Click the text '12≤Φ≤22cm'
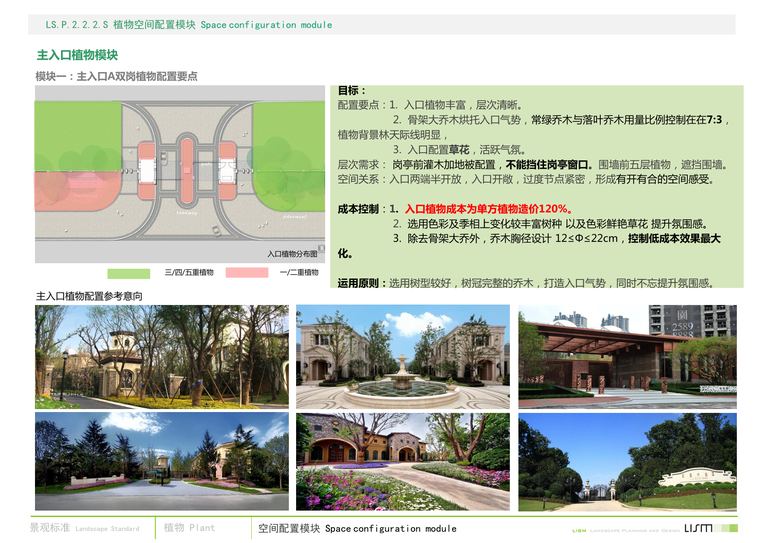This screenshot has height=543, width=768. pyautogui.click(x=586, y=238)
